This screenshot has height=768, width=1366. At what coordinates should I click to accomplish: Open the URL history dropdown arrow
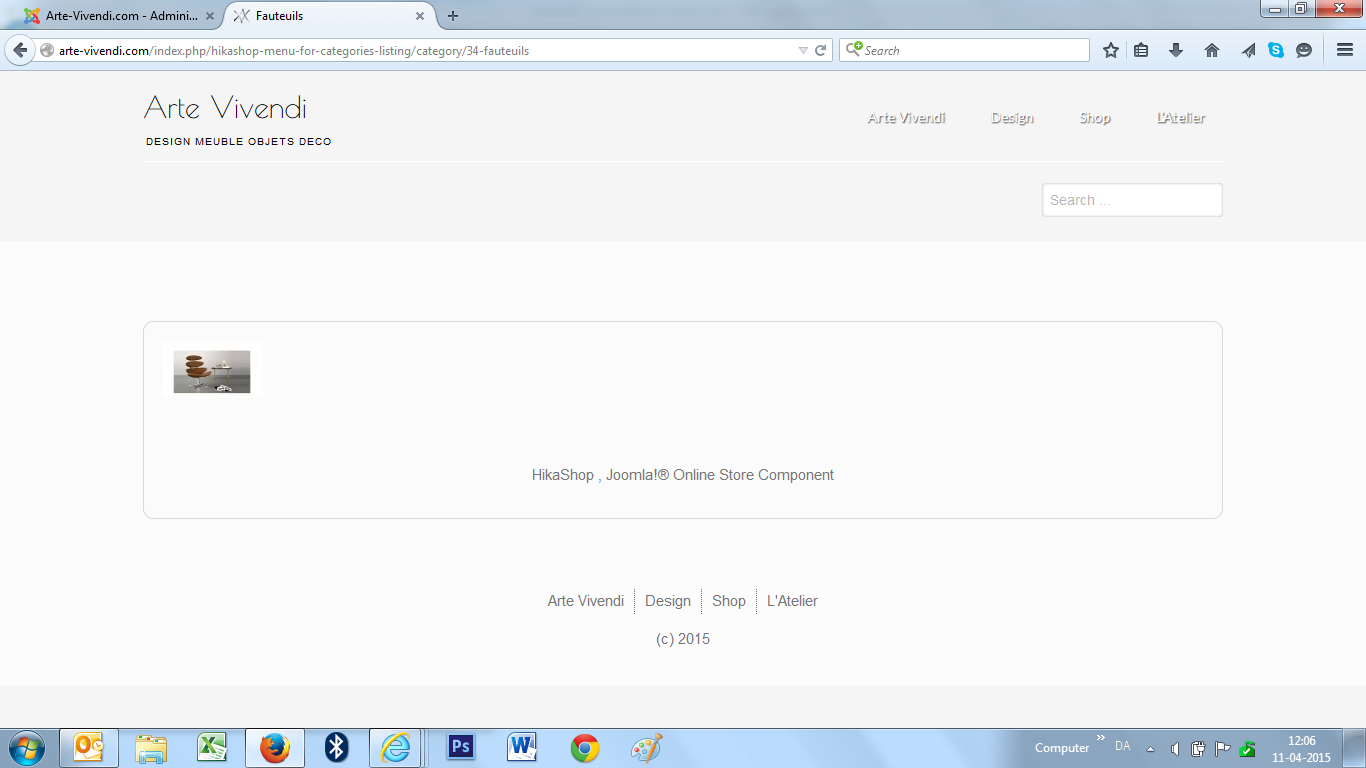click(803, 50)
